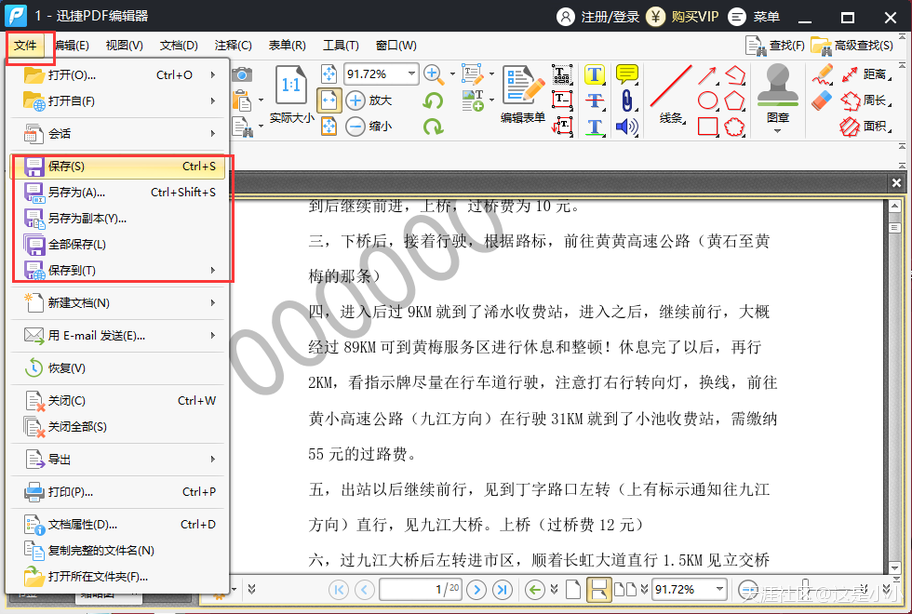Image resolution: width=912 pixels, height=614 pixels.
Task: Toggle the highlighted Fit Width view button
Action: tap(329, 101)
